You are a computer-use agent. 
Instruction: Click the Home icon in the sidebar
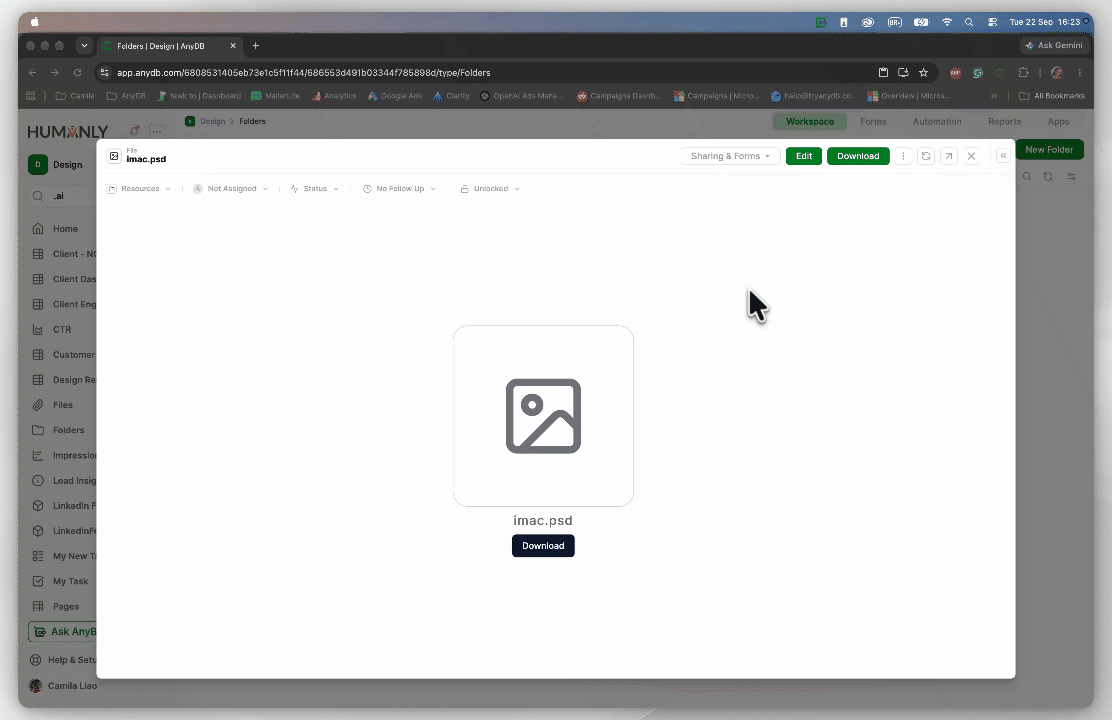coord(38,228)
